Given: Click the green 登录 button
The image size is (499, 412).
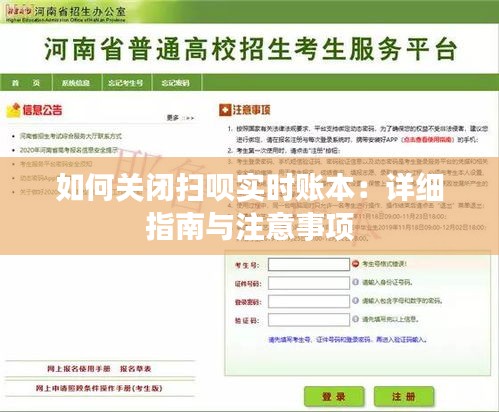Looking at the screenshot, I should [x=334, y=397].
